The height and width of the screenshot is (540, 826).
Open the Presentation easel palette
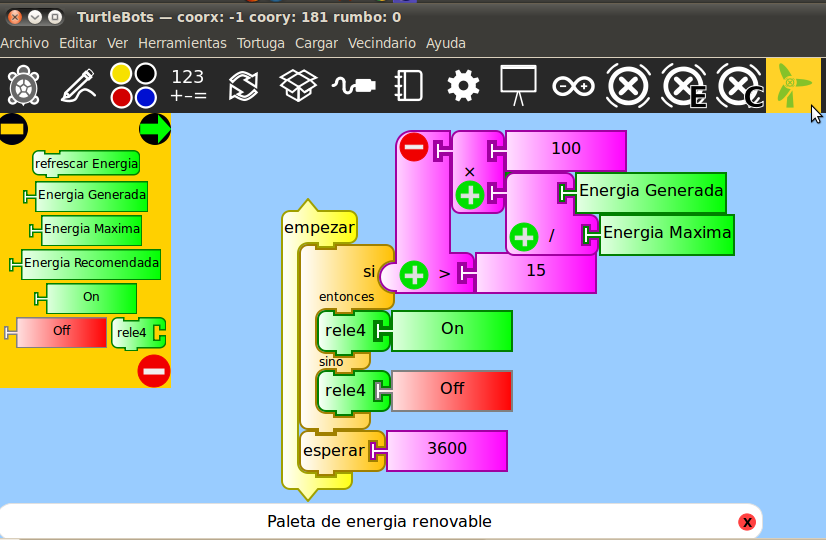click(518, 85)
